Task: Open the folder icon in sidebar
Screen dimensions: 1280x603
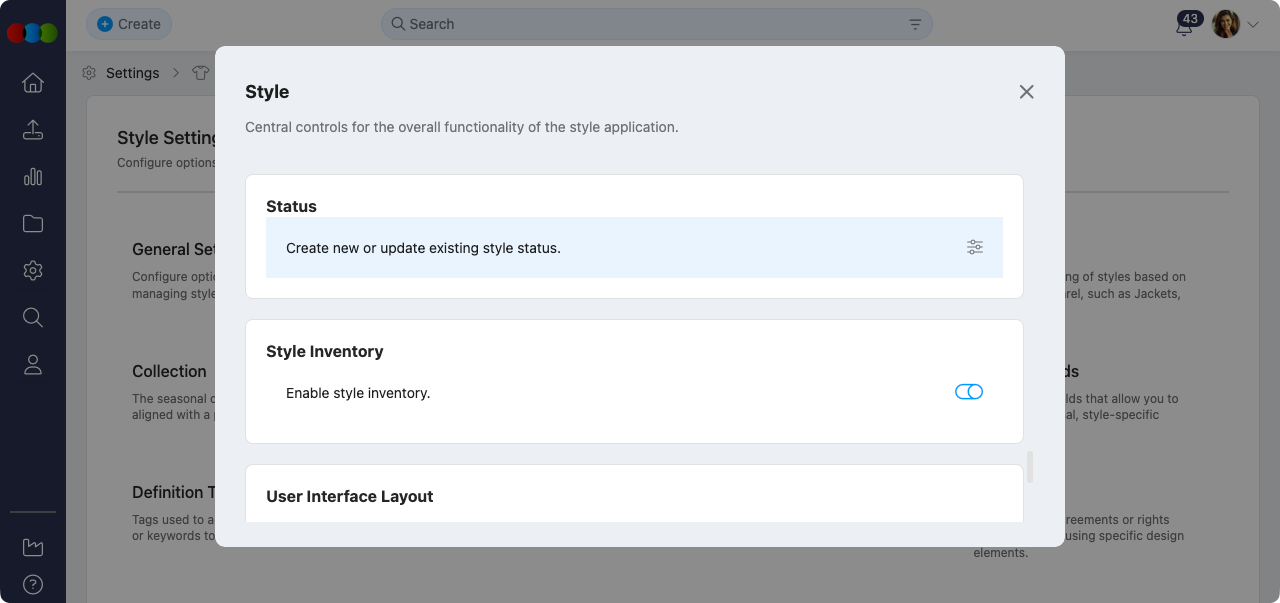Action: tap(33, 224)
